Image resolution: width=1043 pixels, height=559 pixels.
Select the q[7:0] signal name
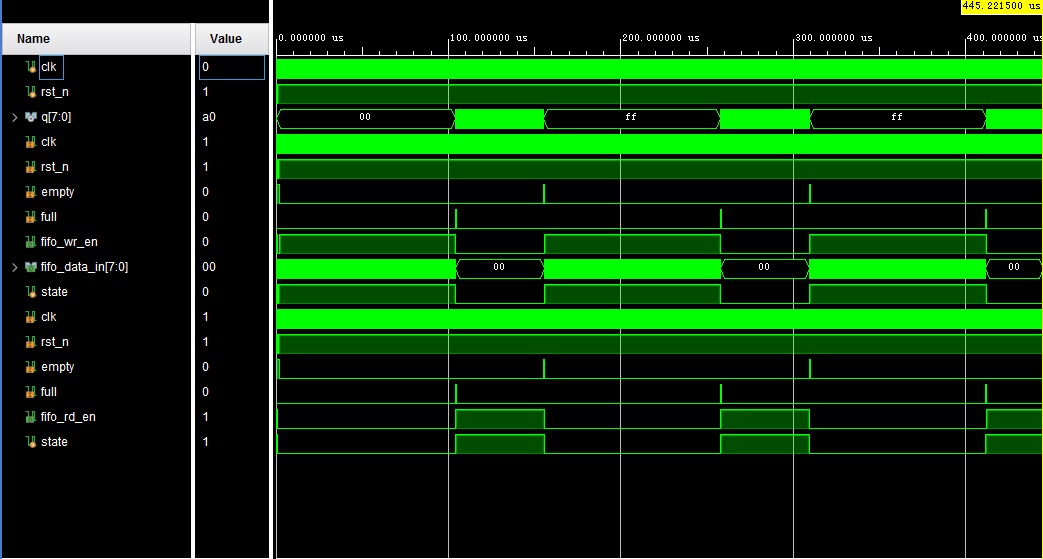(x=56, y=117)
